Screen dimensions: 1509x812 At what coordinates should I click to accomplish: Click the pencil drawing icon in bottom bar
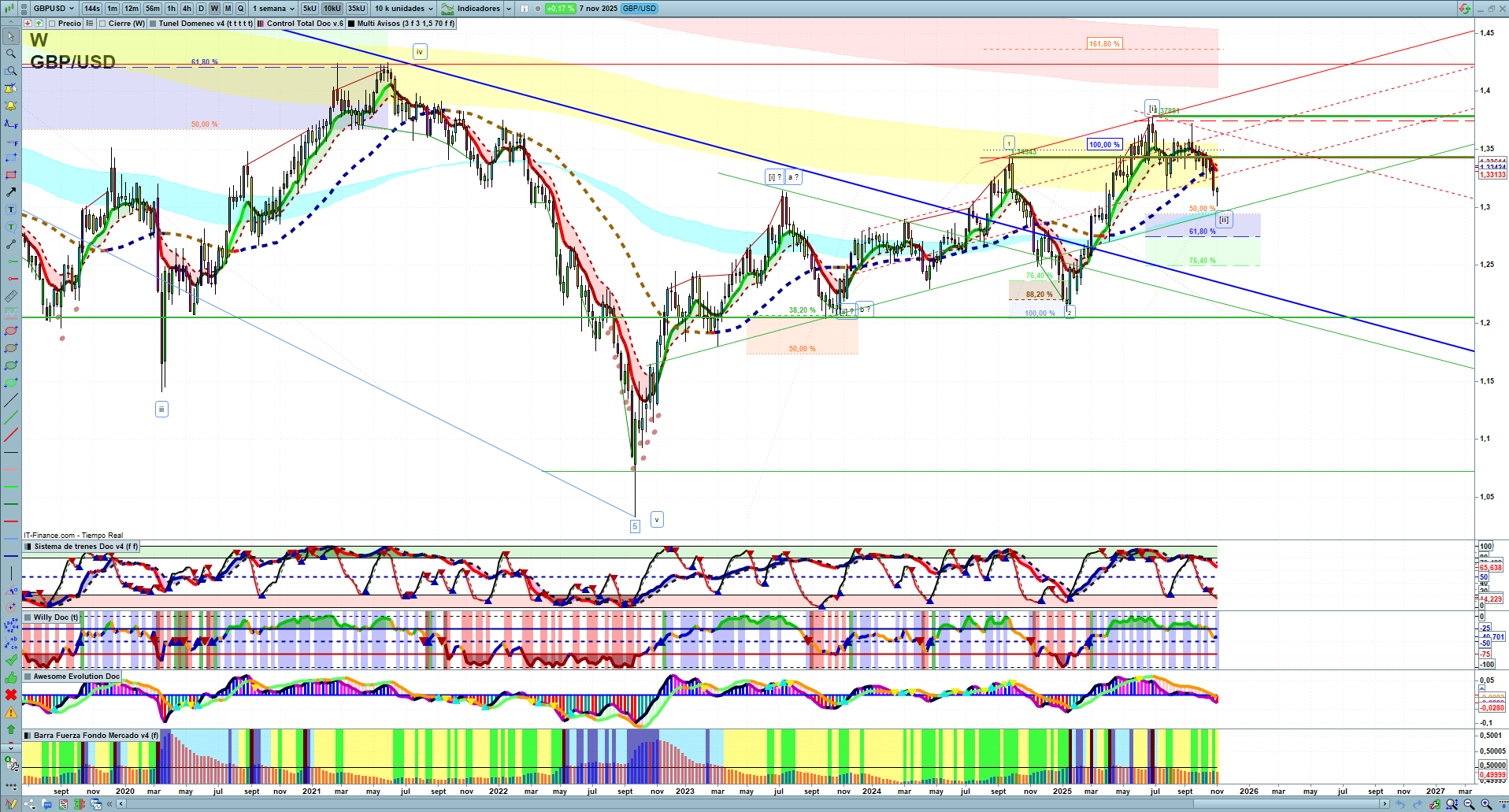click(11, 804)
